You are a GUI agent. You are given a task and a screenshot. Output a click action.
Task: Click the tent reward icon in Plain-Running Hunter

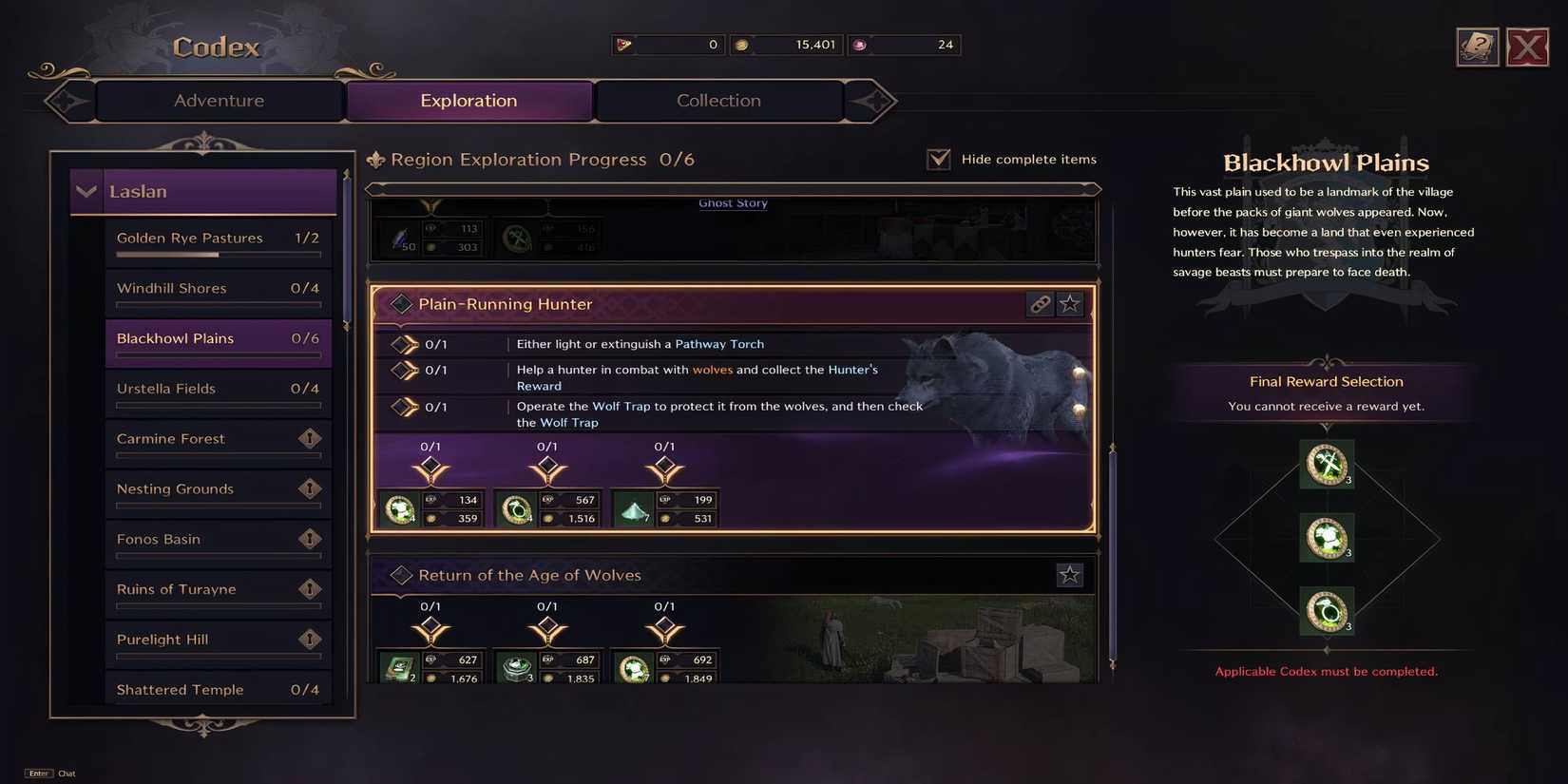pos(634,510)
